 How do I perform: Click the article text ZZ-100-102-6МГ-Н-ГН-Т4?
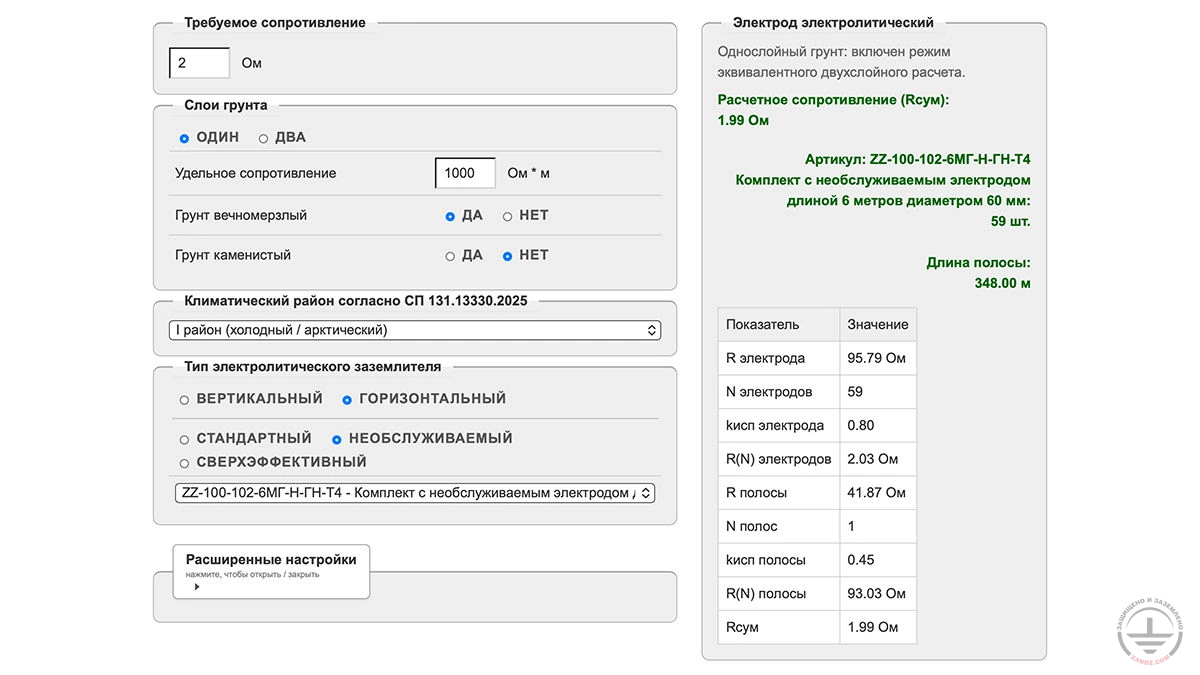950,159
